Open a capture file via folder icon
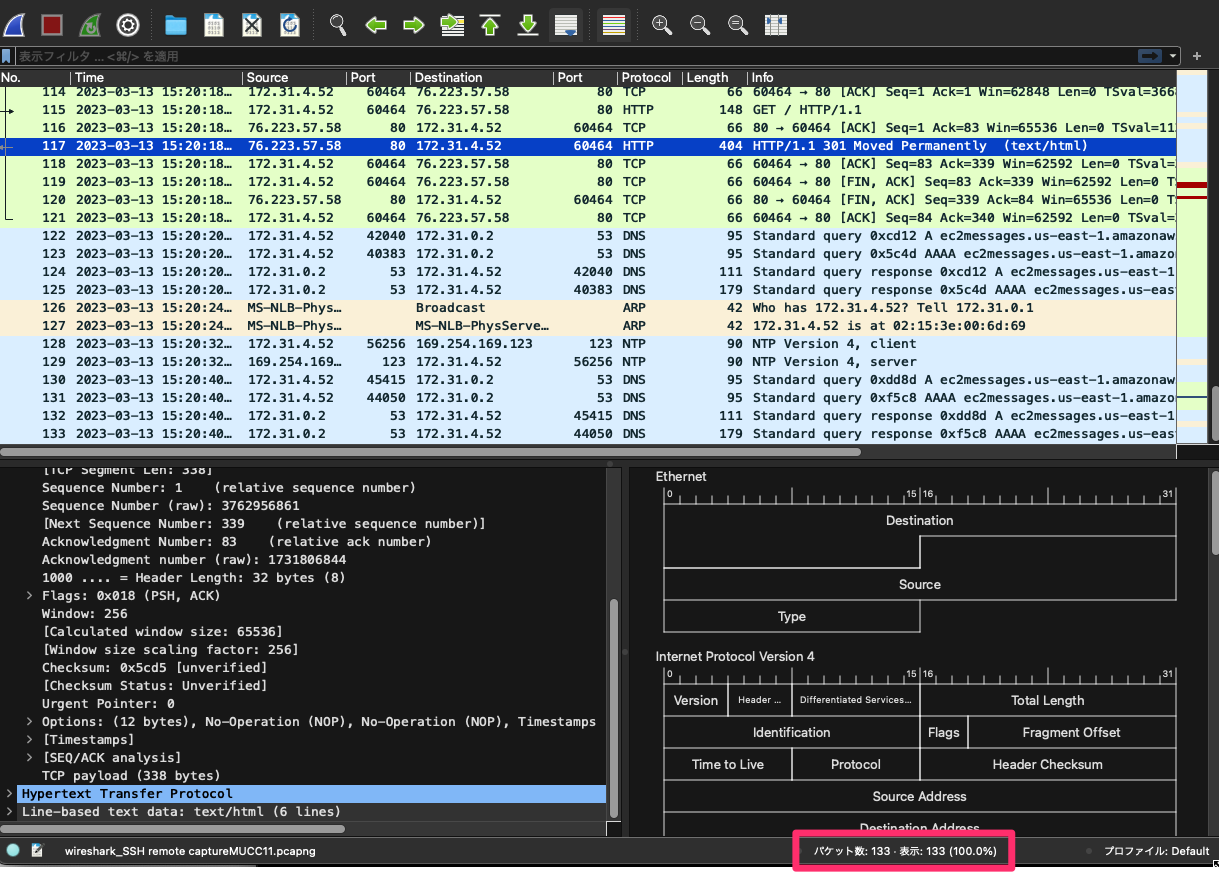1219x872 pixels. pyautogui.click(x=176, y=25)
